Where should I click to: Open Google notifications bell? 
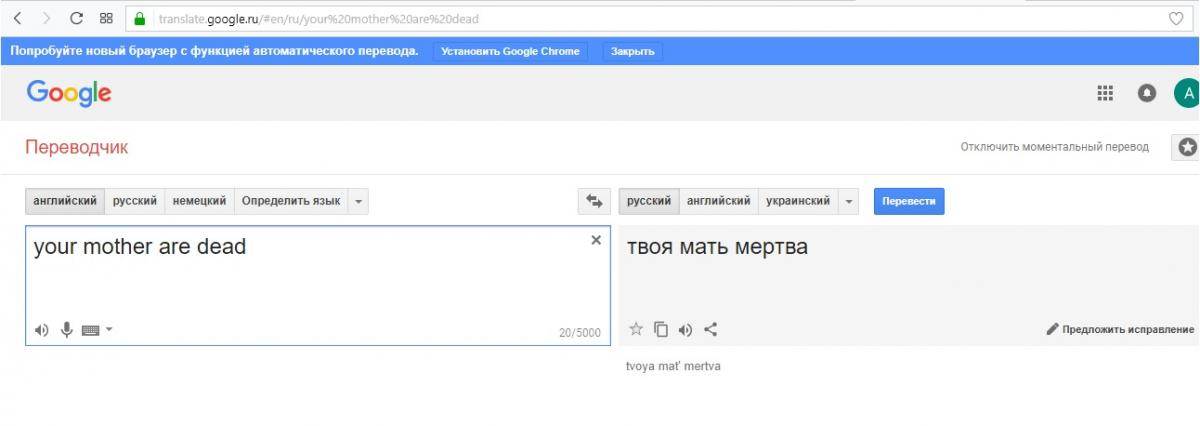click(1147, 93)
